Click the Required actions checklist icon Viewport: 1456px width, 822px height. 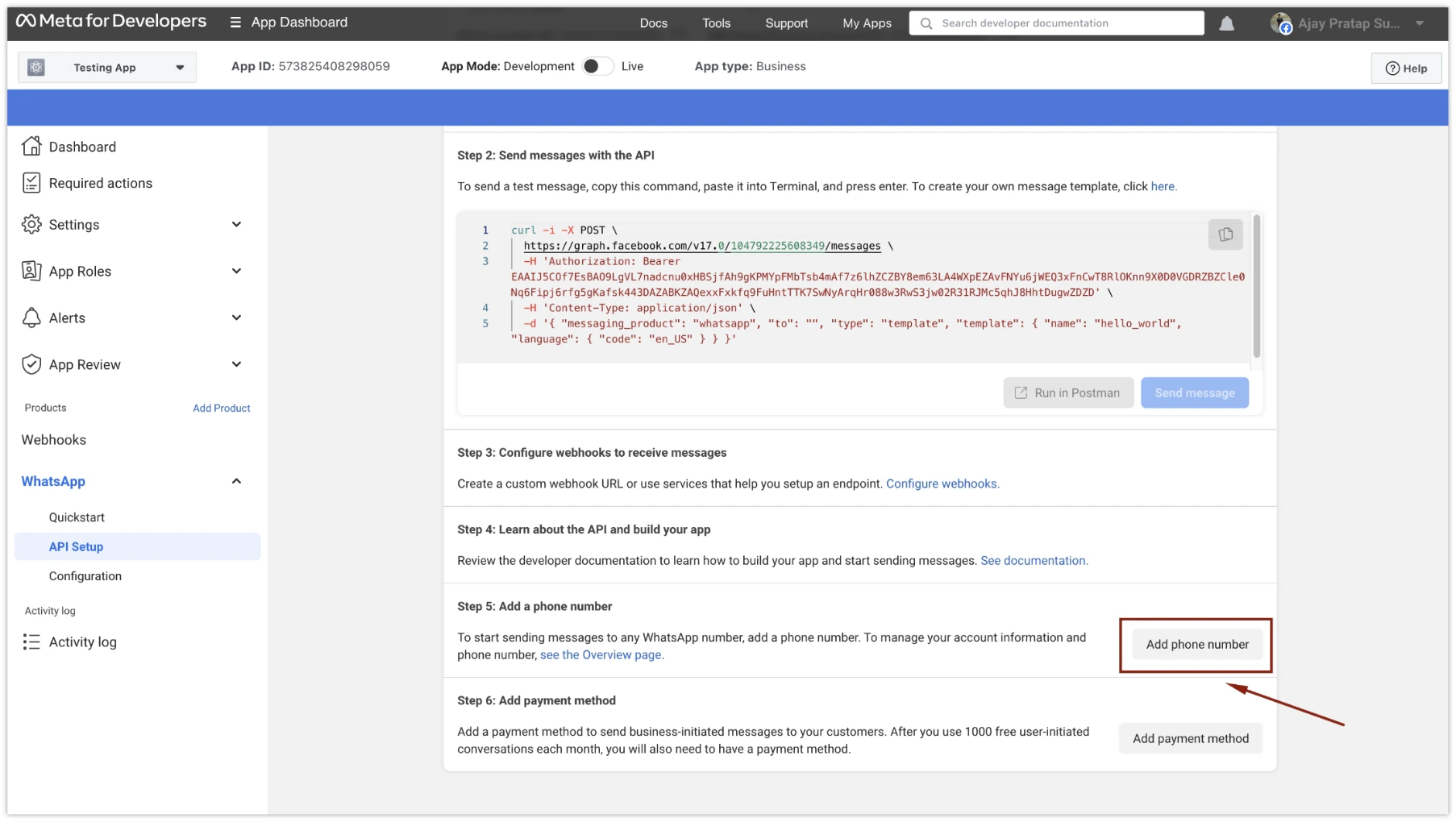pyautogui.click(x=31, y=183)
